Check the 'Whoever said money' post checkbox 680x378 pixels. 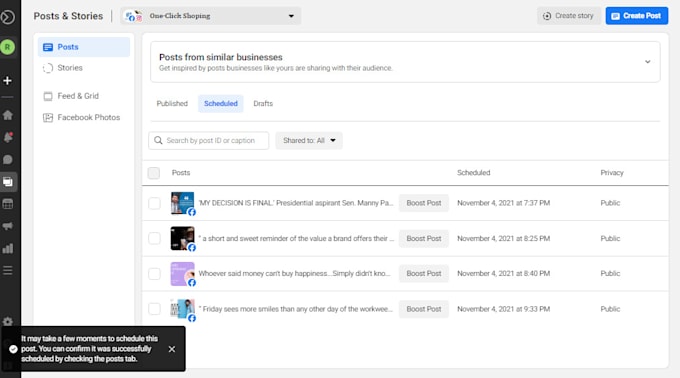coord(154,274)
